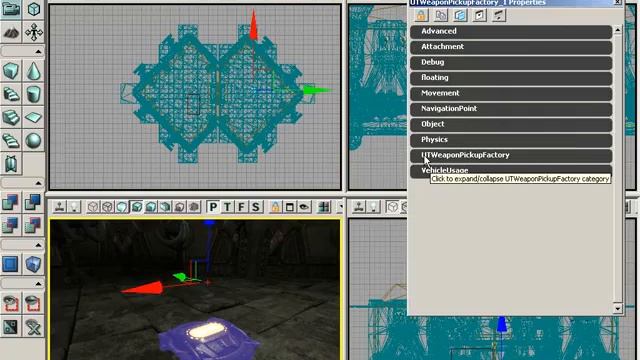The width and height of the screenshot is (640, 360).
Task: Open terrain editing mode mountain icon
Action: [11, 32]
